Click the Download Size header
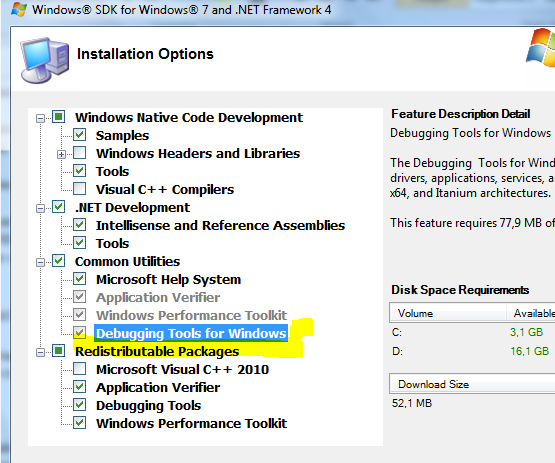The height and width of the screenshot is (463, 555). tap(472, 384)
